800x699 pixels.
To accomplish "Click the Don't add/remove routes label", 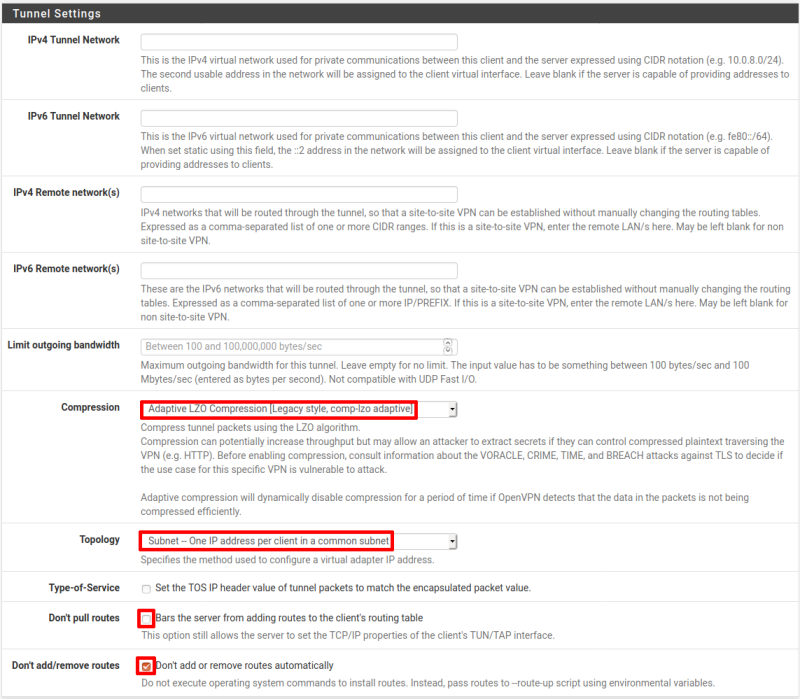I will 66,665.
